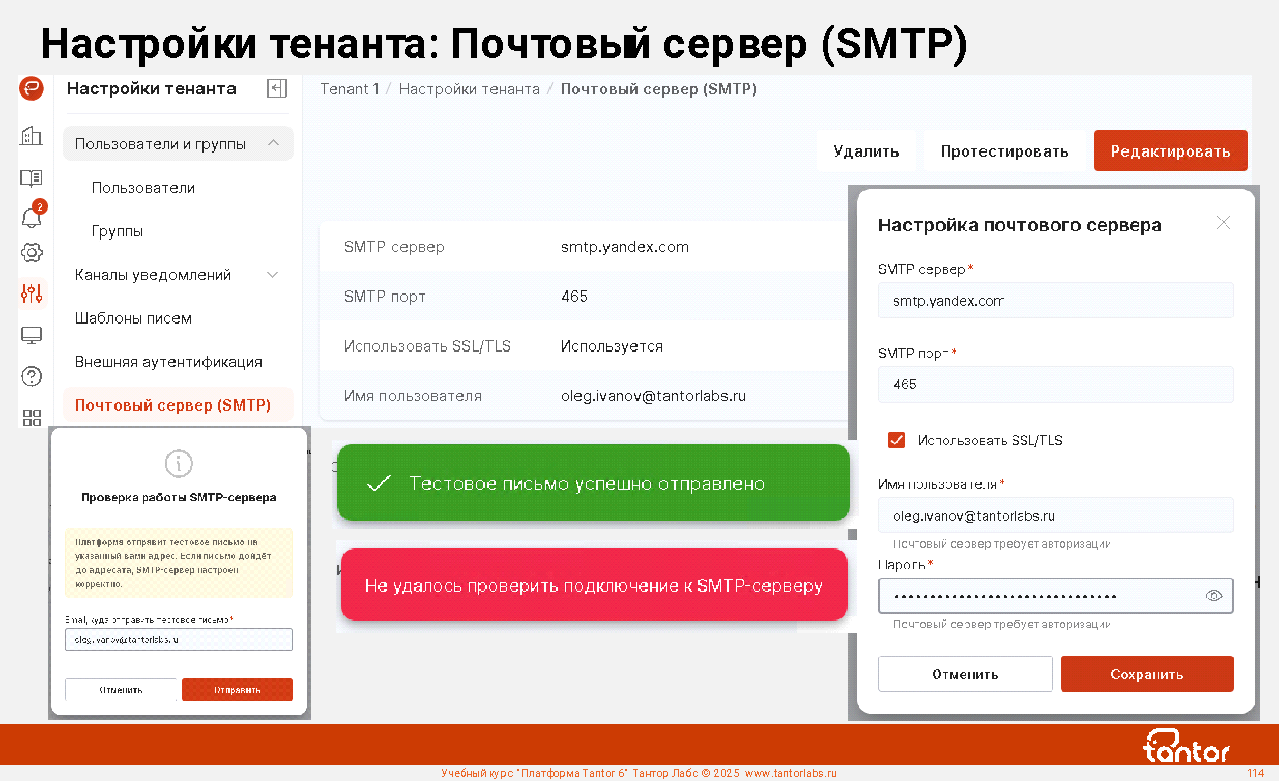
Task: Expand the Notification channels section
Action: [x=273, y=275]
